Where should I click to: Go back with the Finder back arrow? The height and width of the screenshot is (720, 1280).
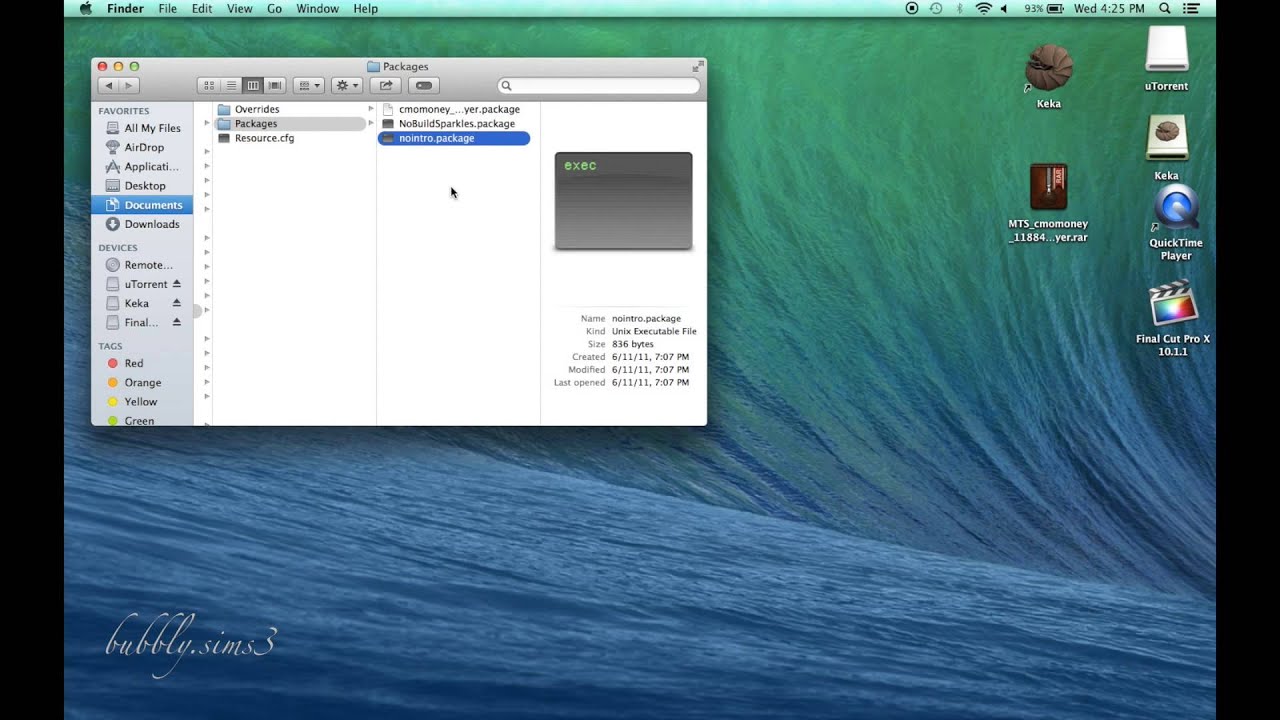(x=108, y=86)
